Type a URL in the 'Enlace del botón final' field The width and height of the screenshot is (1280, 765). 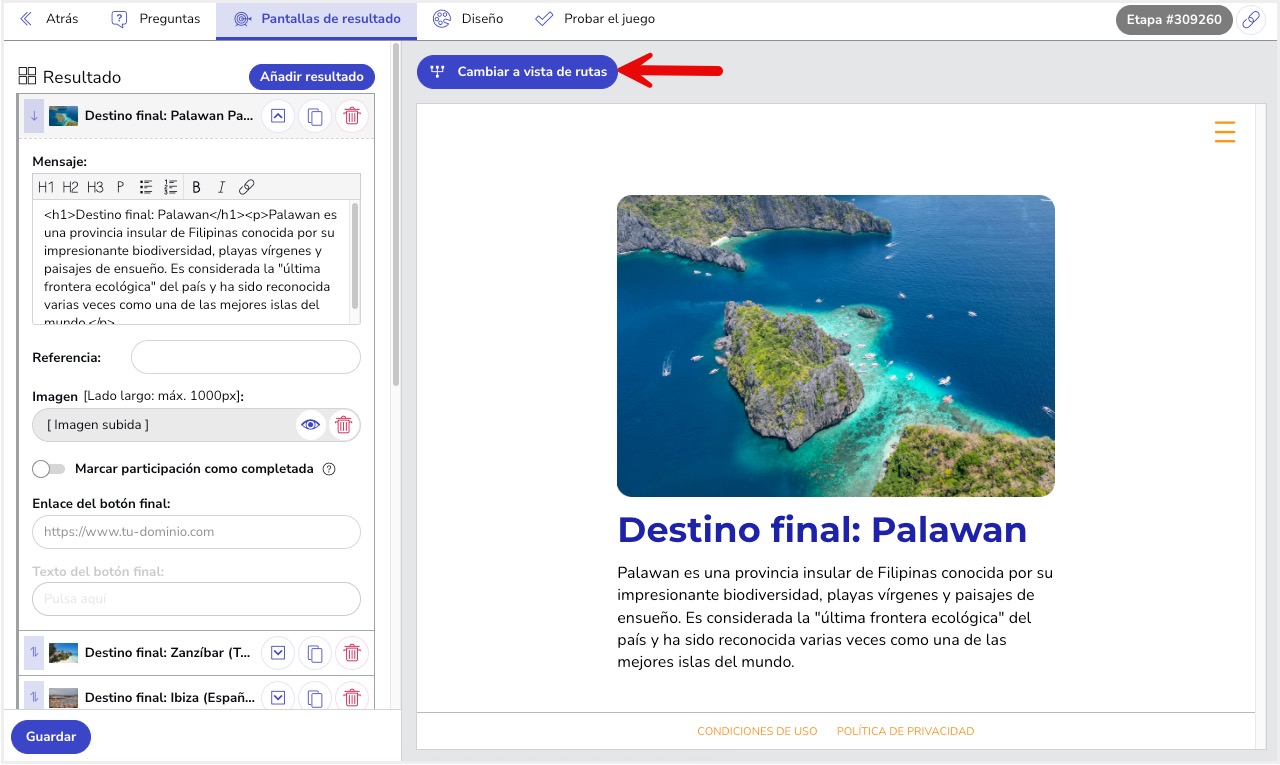[x=196, y=531]
